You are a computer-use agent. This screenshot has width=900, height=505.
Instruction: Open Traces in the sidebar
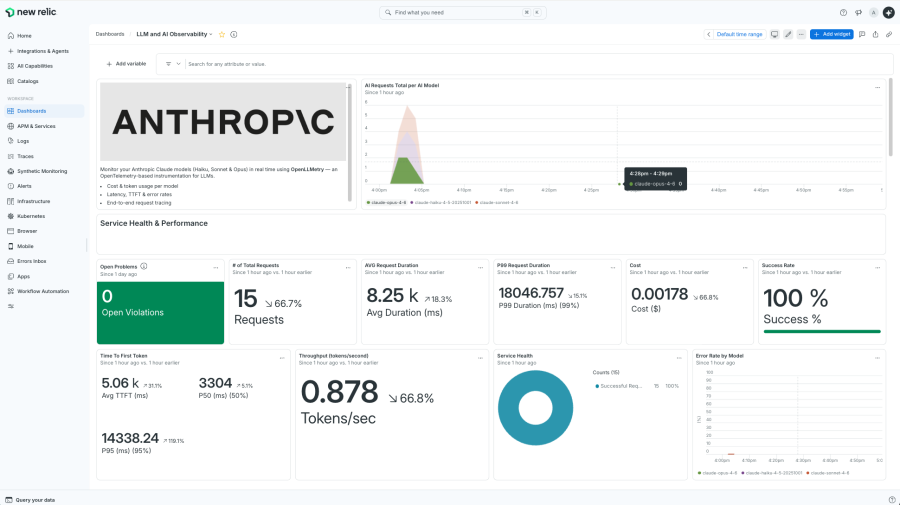(x=43, y=156)
